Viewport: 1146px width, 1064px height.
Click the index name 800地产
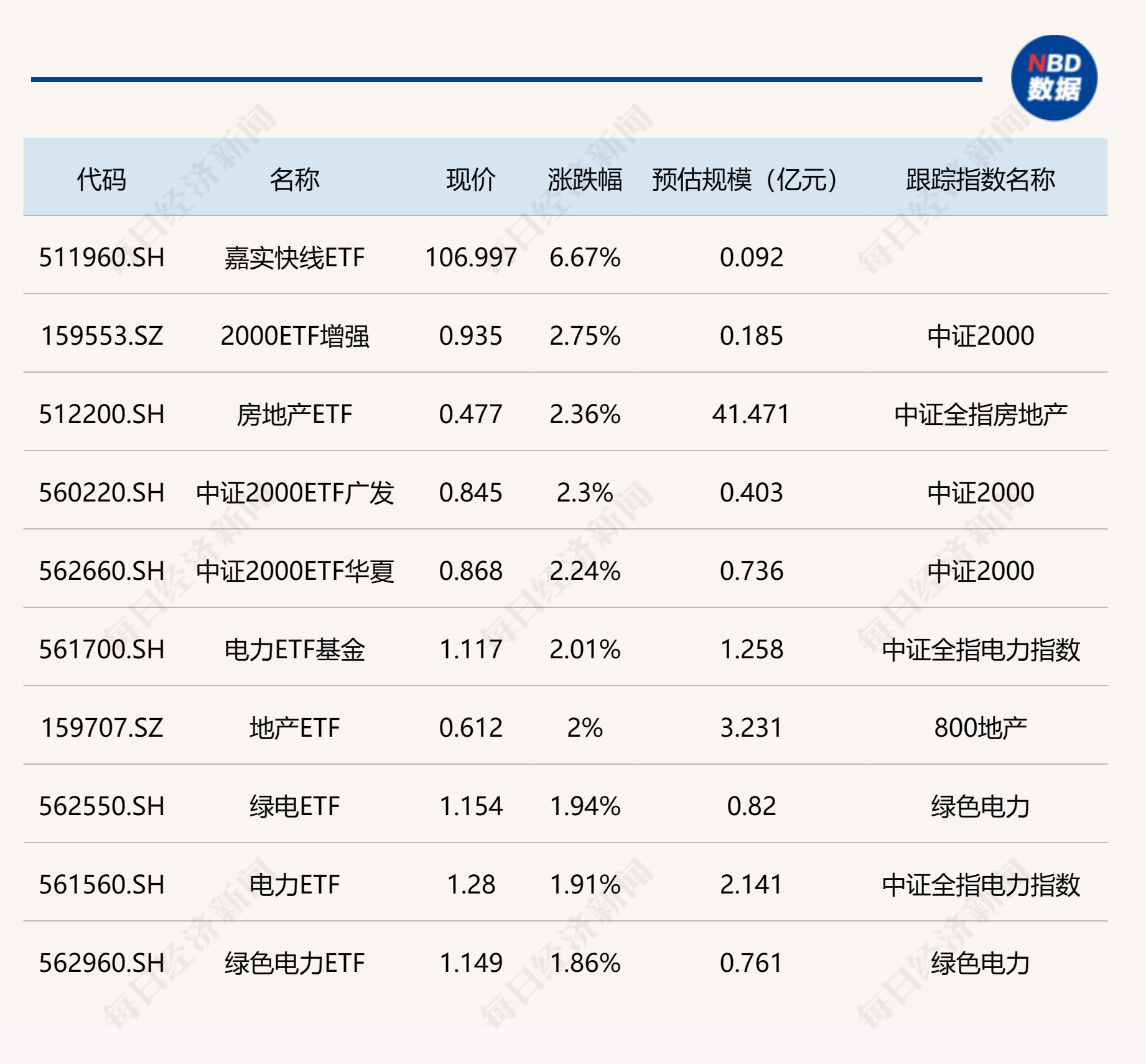[x=981, y=728]
